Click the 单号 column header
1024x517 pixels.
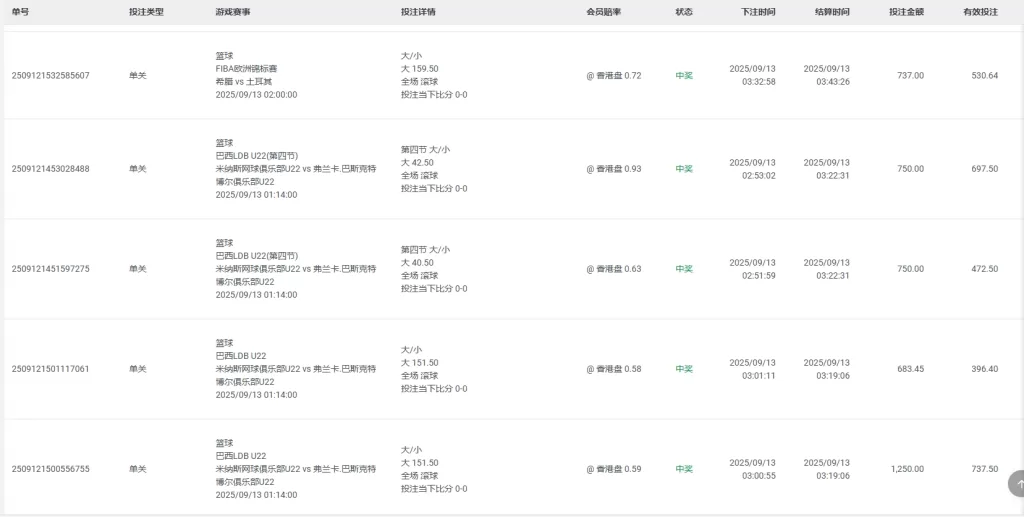pyautogui.click(x=21, y=12)
